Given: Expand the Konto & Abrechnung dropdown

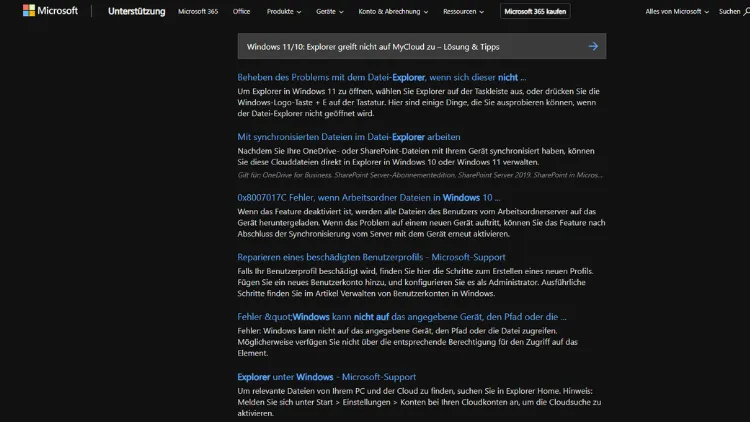Looking at the screenshot, I should (393, 11).
